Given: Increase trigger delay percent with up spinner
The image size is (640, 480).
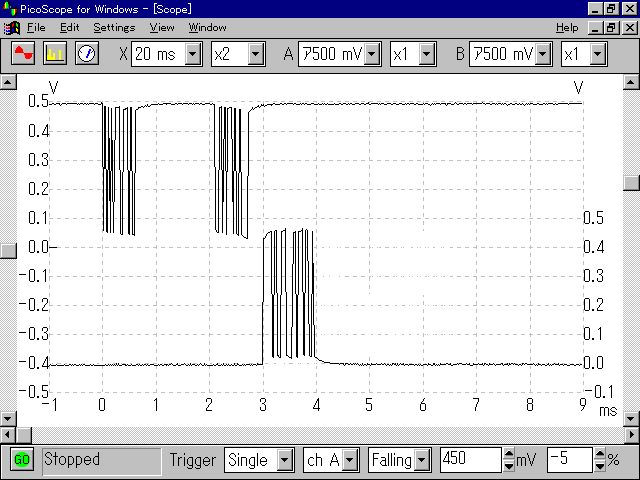Looking at the screenshot, I should (600, 454).
